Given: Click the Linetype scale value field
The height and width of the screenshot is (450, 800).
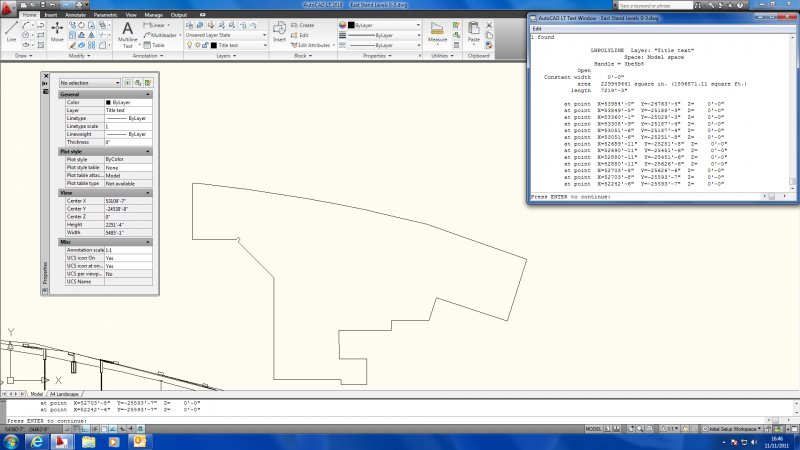Looking at the screenshot, I should click(128, 126).
